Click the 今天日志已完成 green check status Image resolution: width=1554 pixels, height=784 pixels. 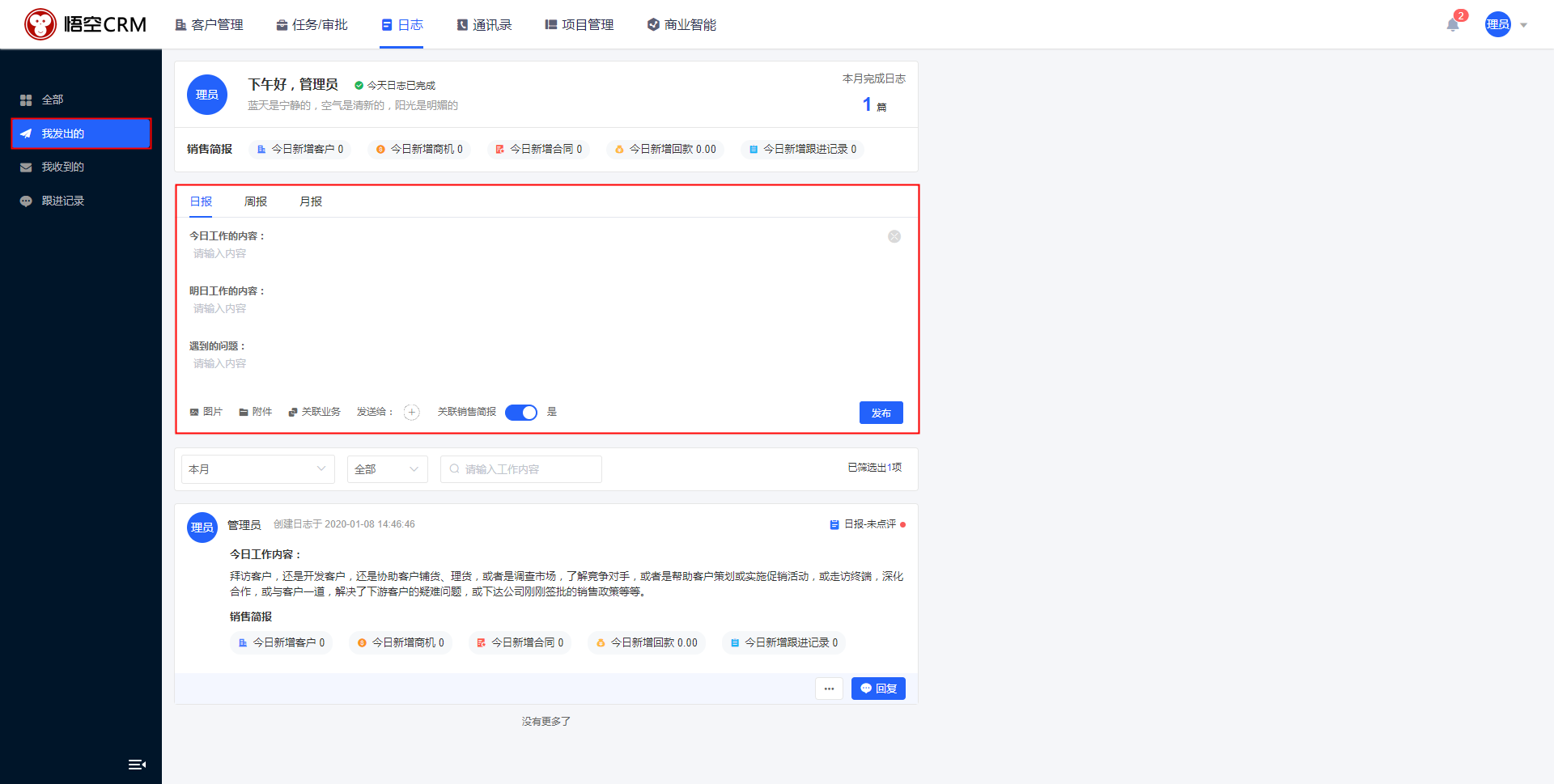pos(395,86)
